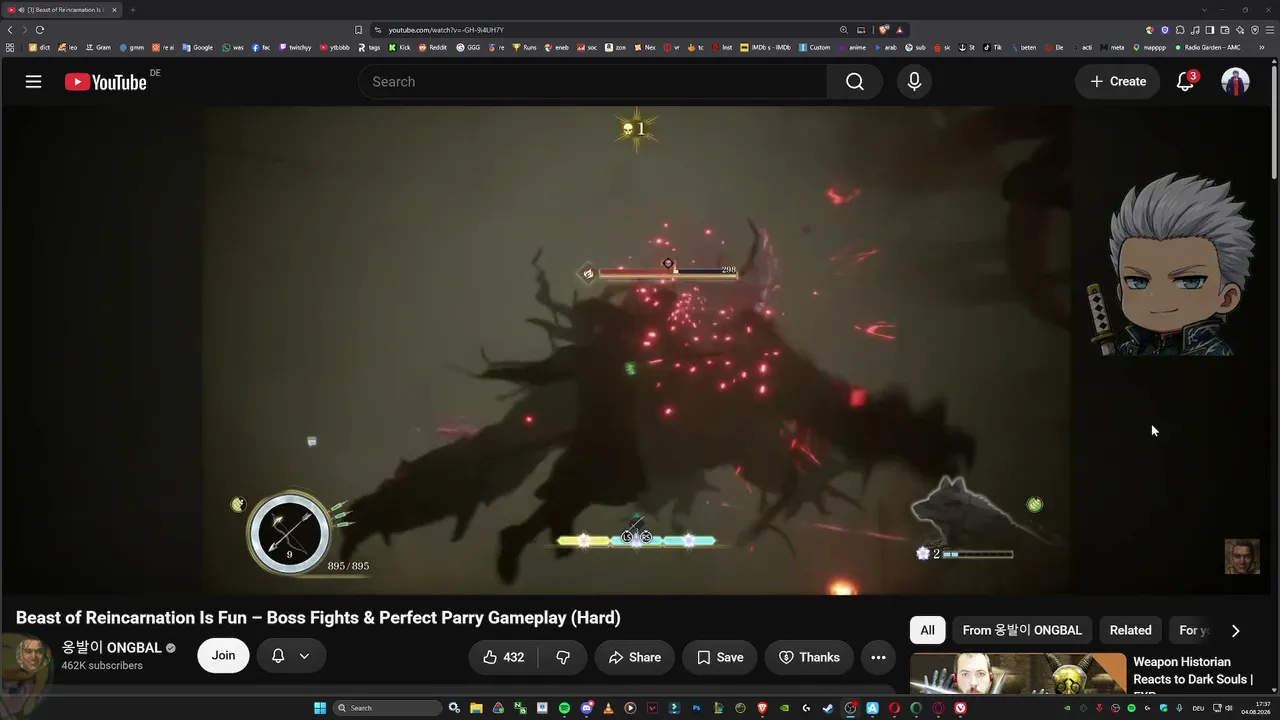Open File Explorer from the taskbar

pyautogui.click(x=476, y=708)
